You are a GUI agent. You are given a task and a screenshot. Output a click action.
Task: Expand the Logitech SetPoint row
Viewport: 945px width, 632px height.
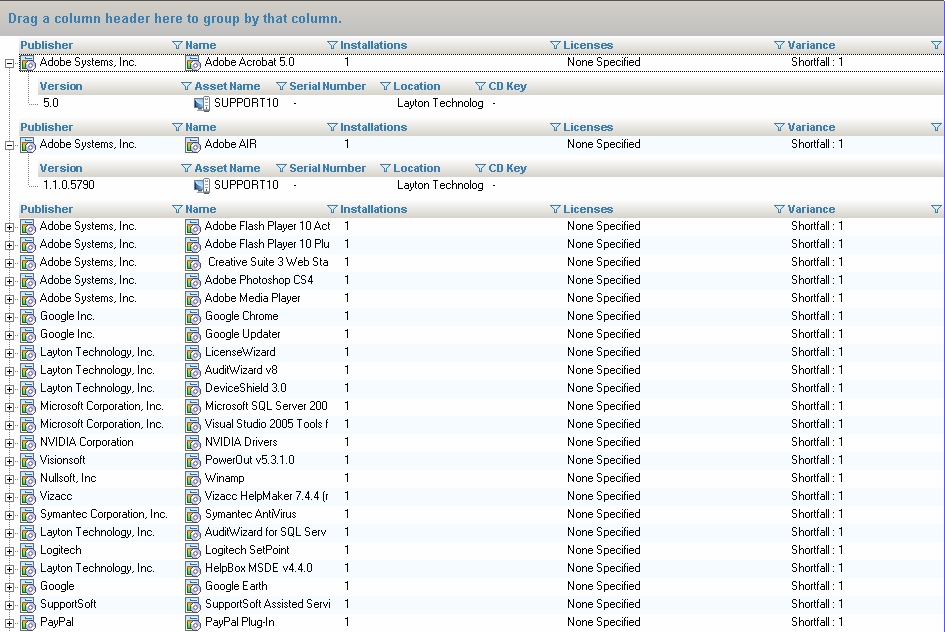[9, 551]
